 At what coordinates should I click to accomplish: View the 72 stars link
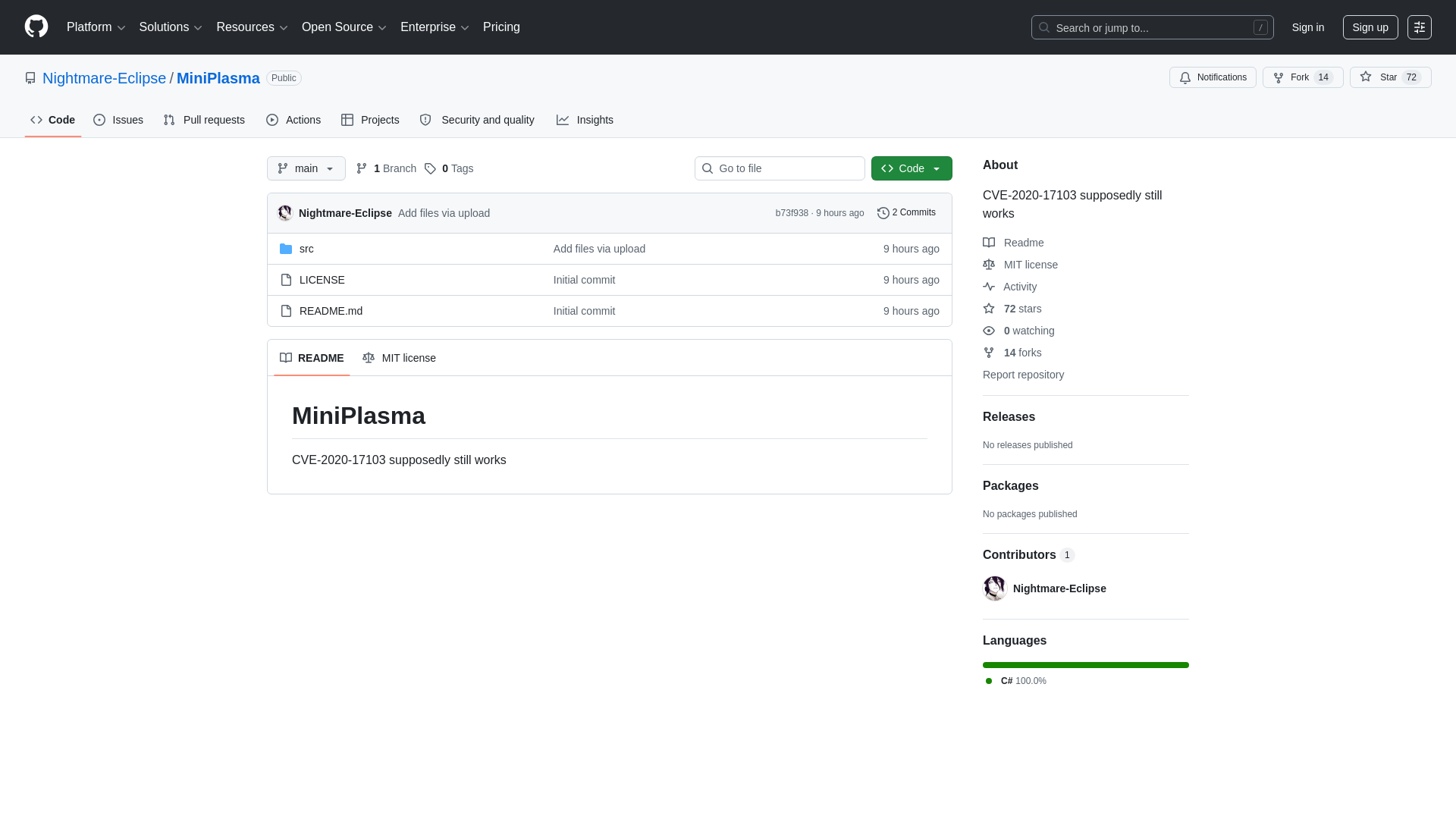tap(1012, 309)
